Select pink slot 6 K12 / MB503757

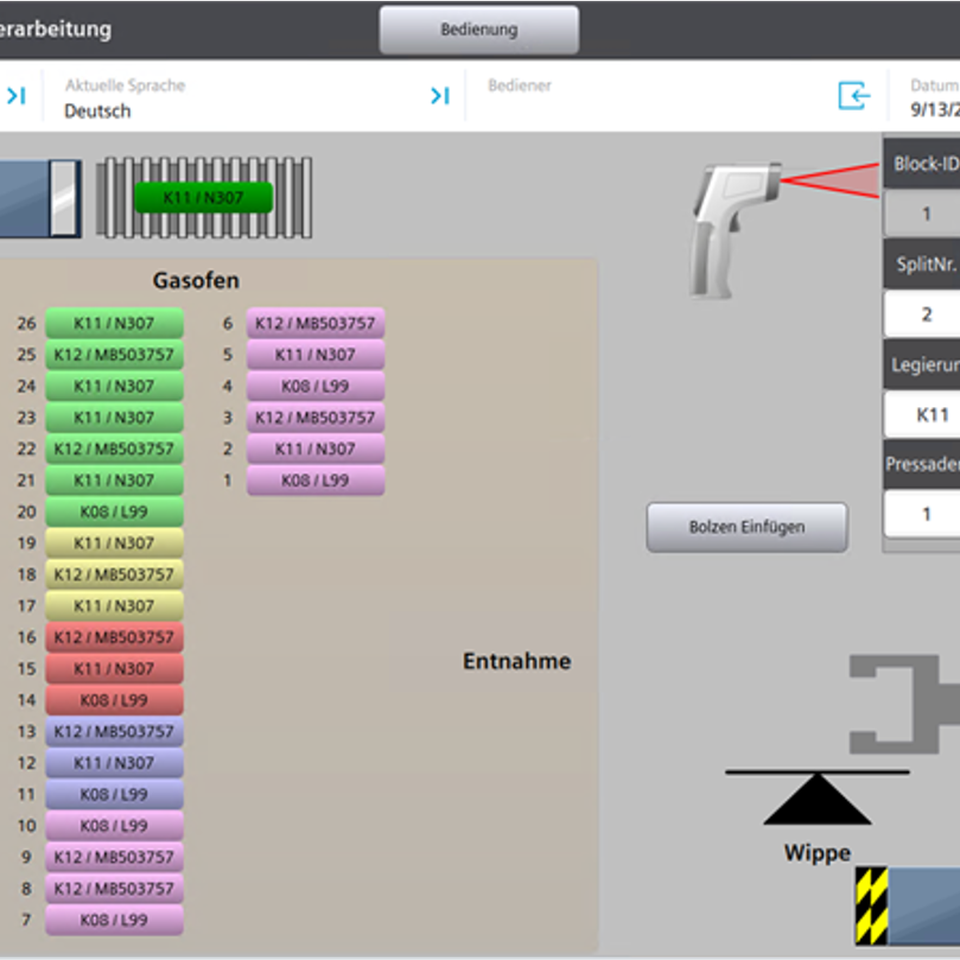[x=315, y=323]
